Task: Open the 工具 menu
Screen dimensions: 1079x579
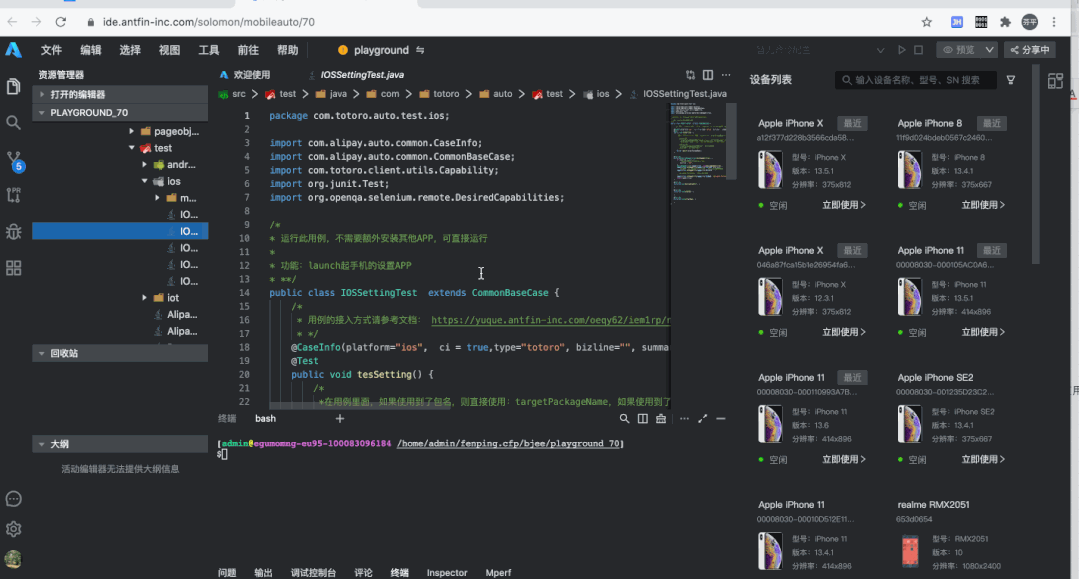Action: pos(209,50)
